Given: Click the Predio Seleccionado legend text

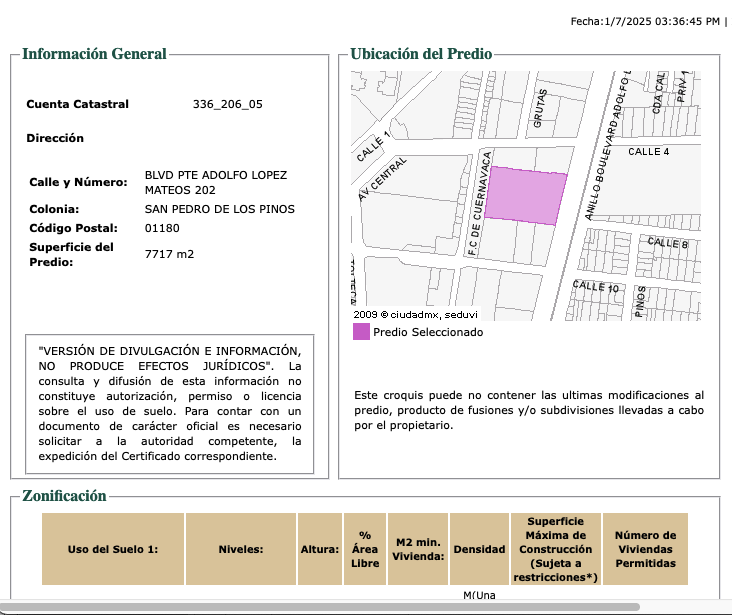Looking at the screenshot, I should tap(428, 332).
